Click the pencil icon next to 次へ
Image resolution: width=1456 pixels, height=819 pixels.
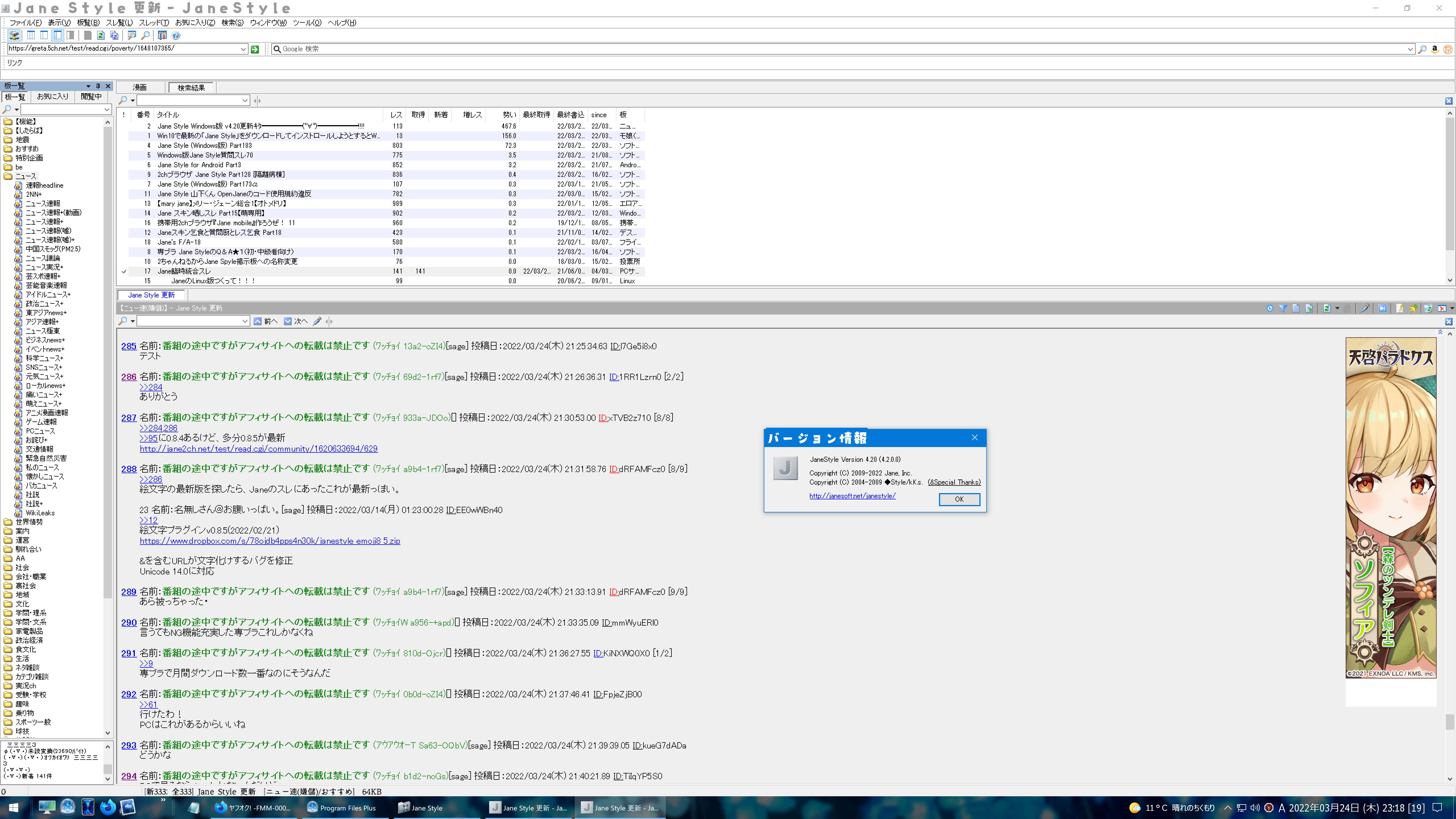(x=317, y=321)
